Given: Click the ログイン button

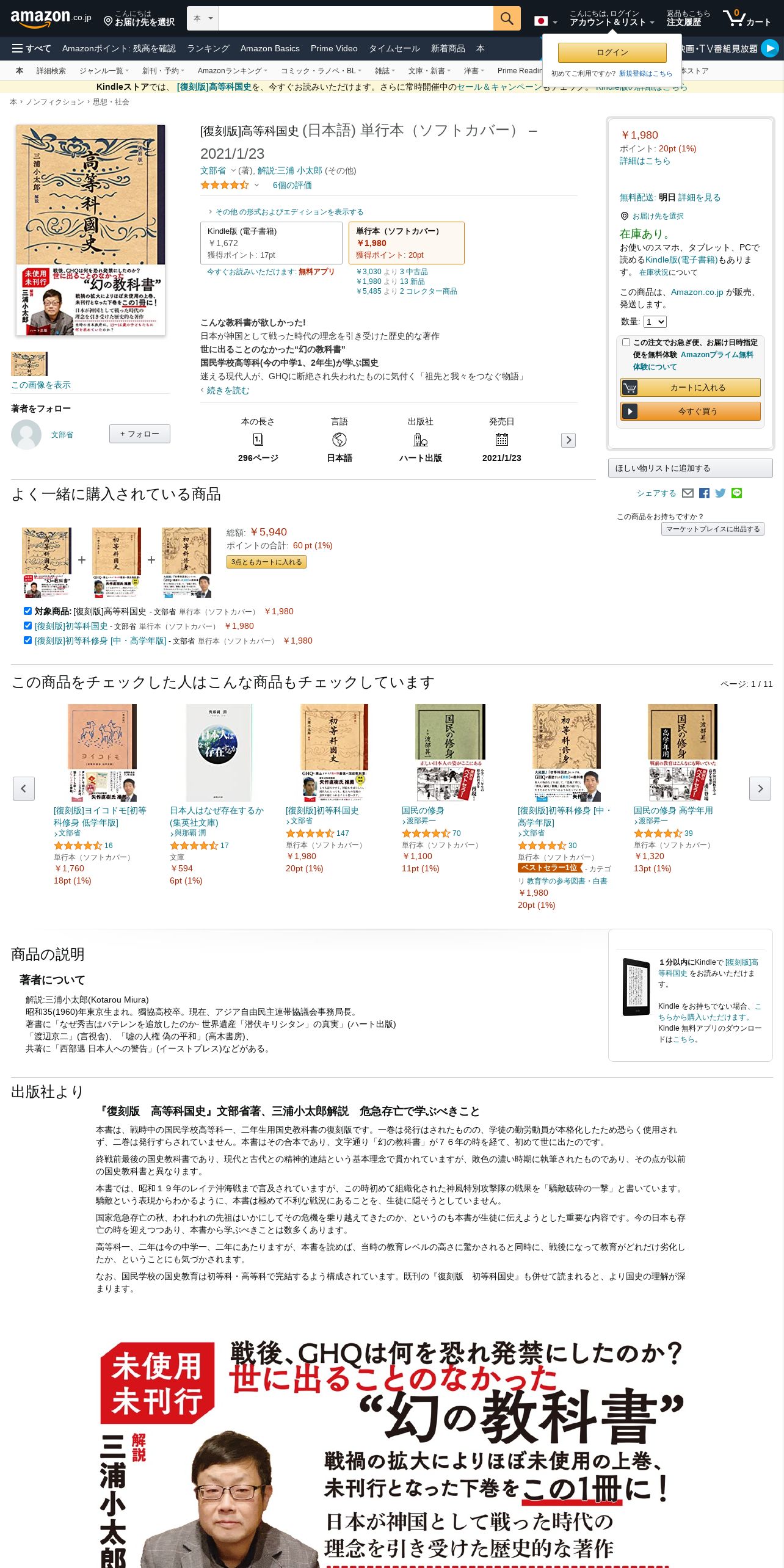Looking at the screenshot, I should click(612, 53).
